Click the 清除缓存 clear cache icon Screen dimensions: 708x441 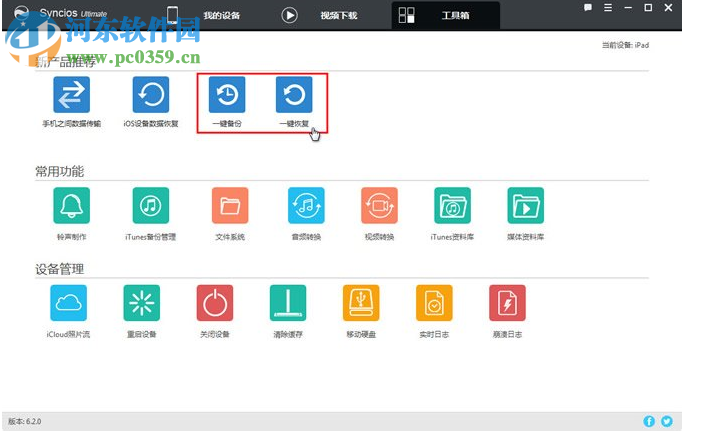288,303
